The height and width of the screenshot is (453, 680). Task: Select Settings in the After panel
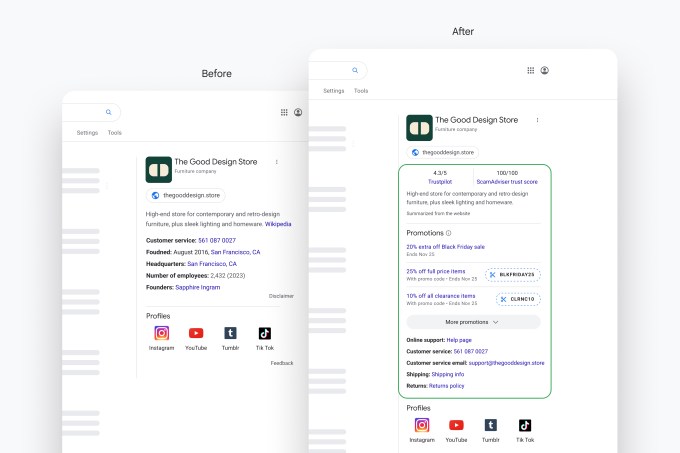tap(333, 91)
